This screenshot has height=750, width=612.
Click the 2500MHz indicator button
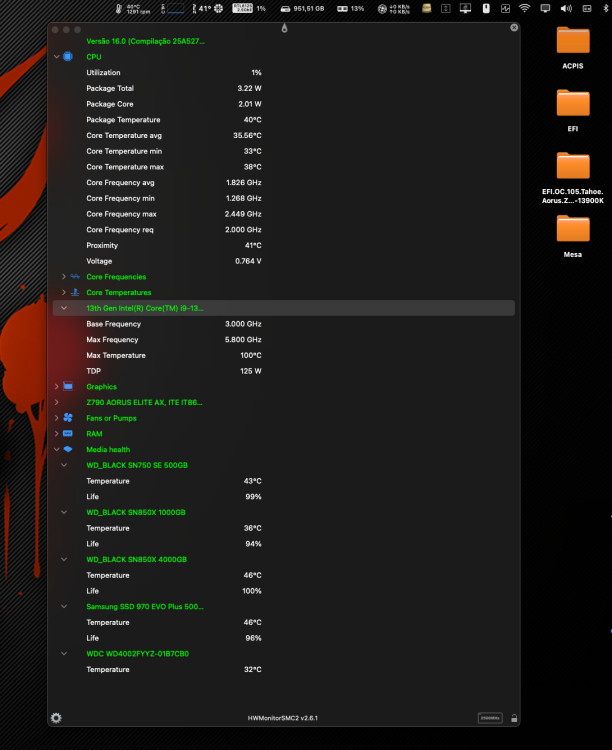point(490,718)
